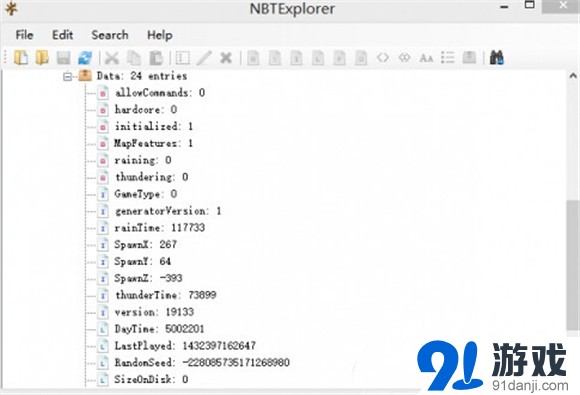Open the File menu

click(x=24, y=35)
